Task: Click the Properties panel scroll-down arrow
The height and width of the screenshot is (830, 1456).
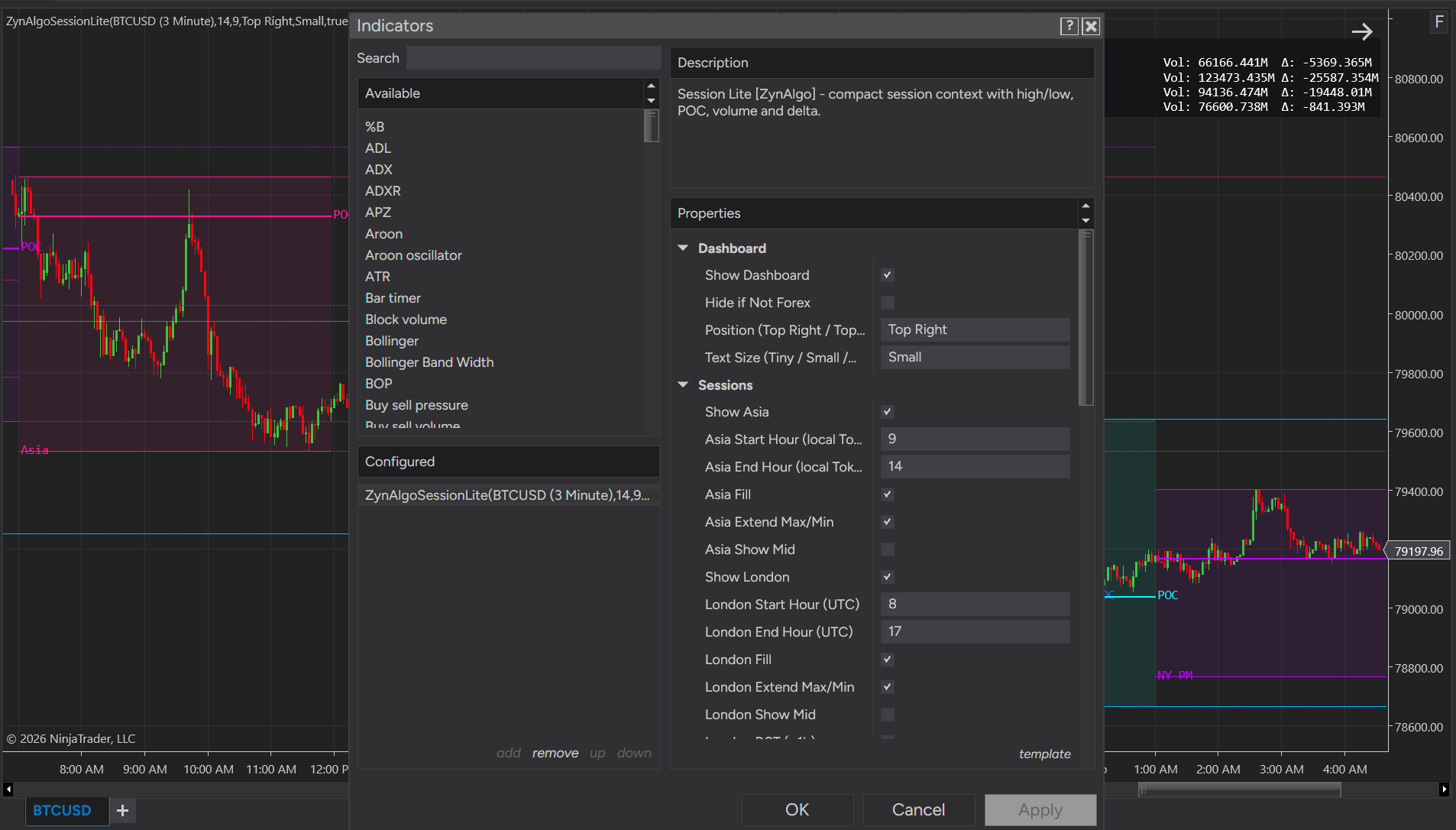Action: point(1086,221)
